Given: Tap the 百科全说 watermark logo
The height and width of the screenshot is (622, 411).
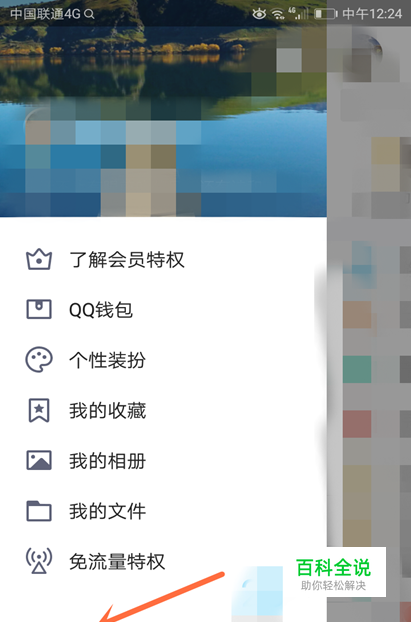Looking at the screenshot, I should (334, 572).
